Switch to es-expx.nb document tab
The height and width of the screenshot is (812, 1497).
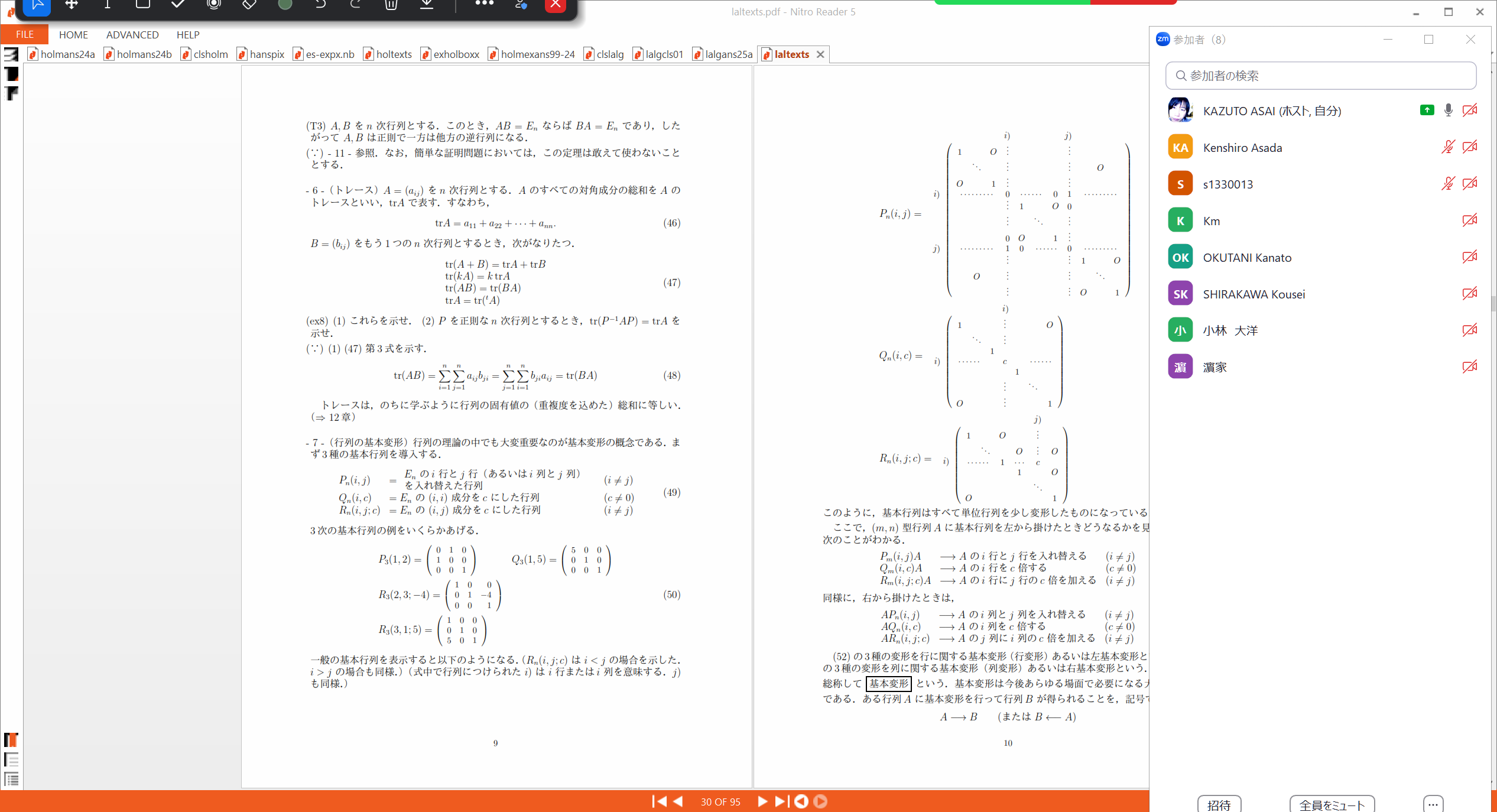(324, 54)
